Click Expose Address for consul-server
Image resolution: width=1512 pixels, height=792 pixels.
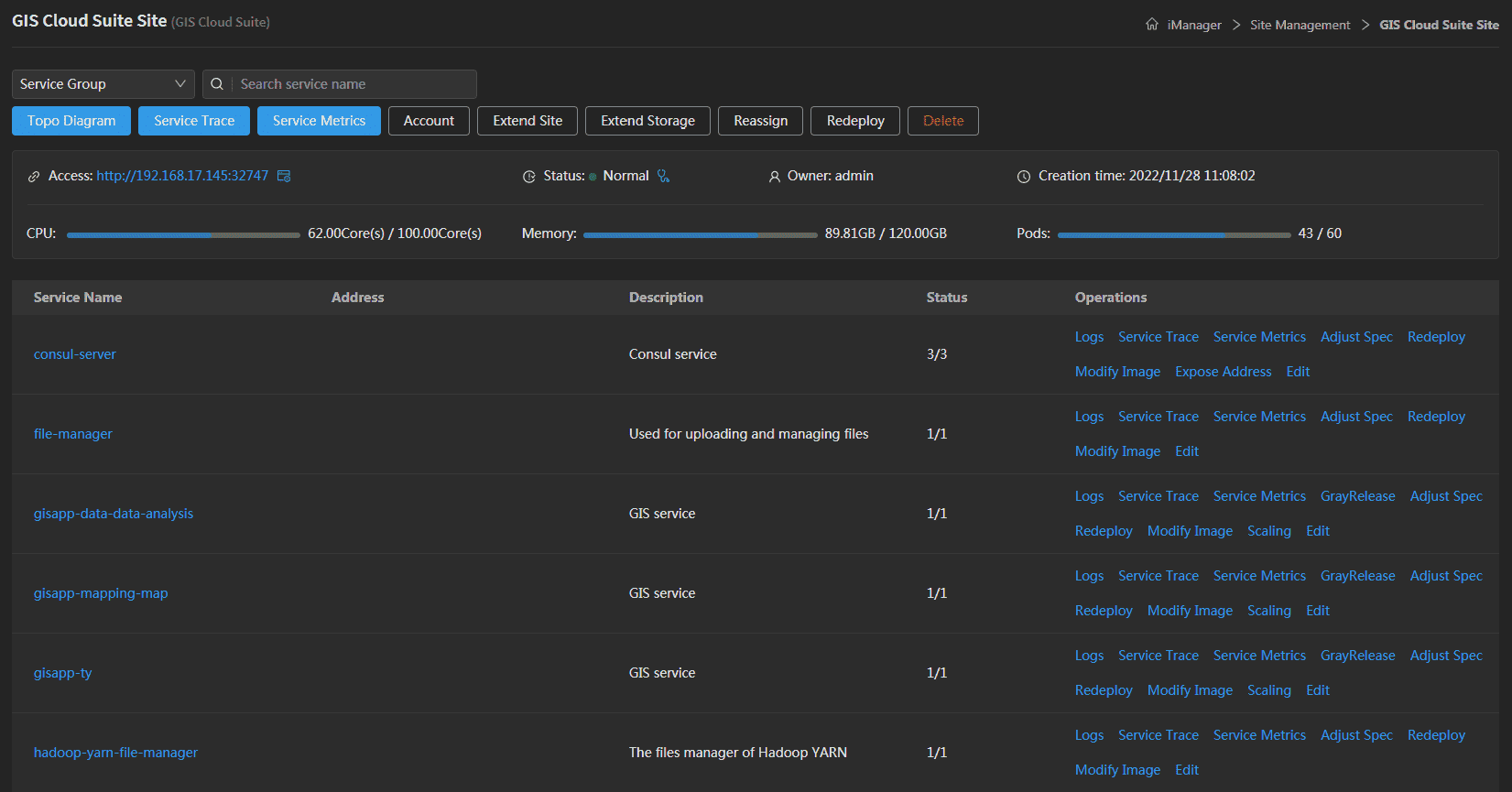[1223, 372]
